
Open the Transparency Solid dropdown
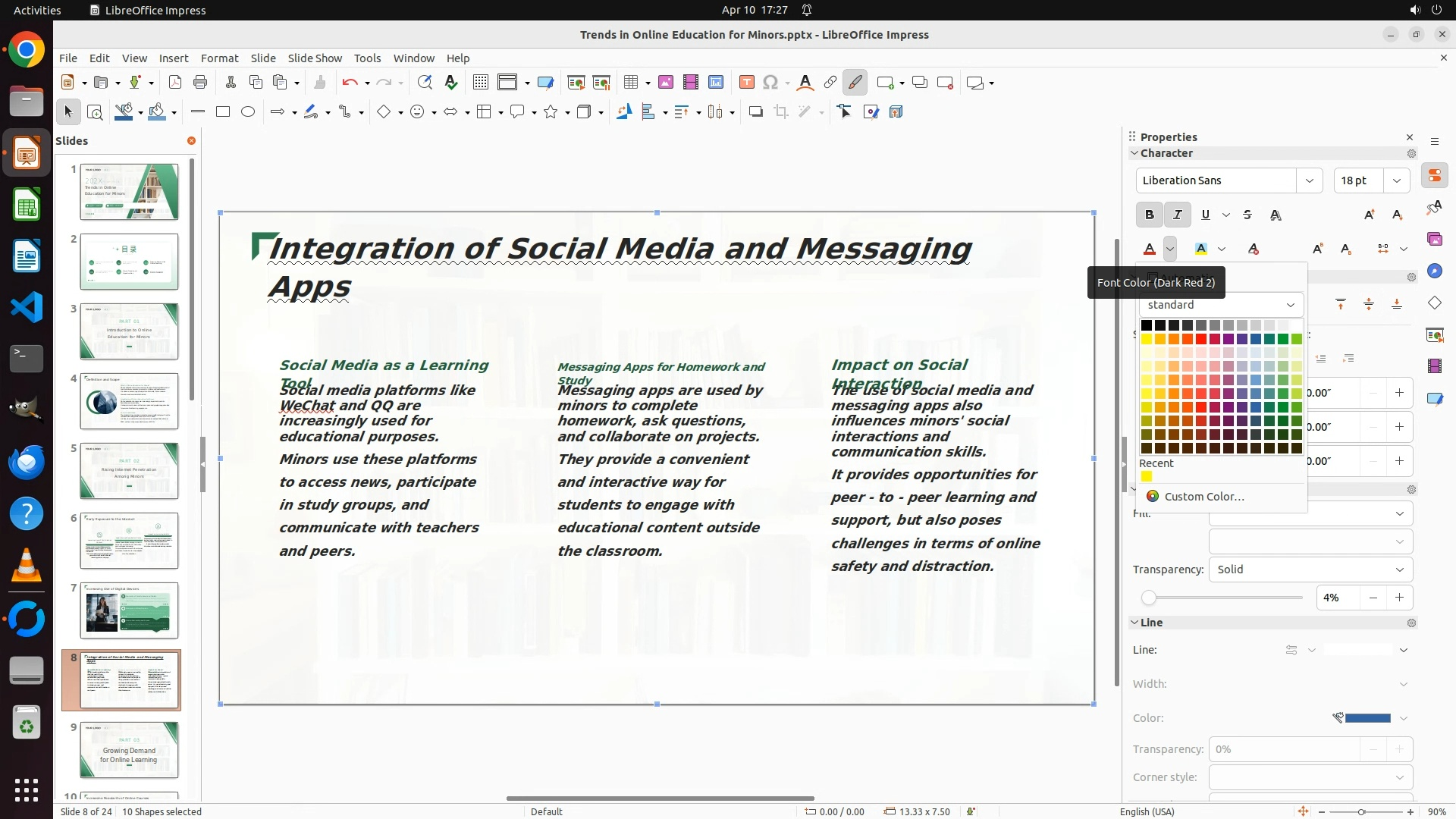click(x=1399, y=570)
